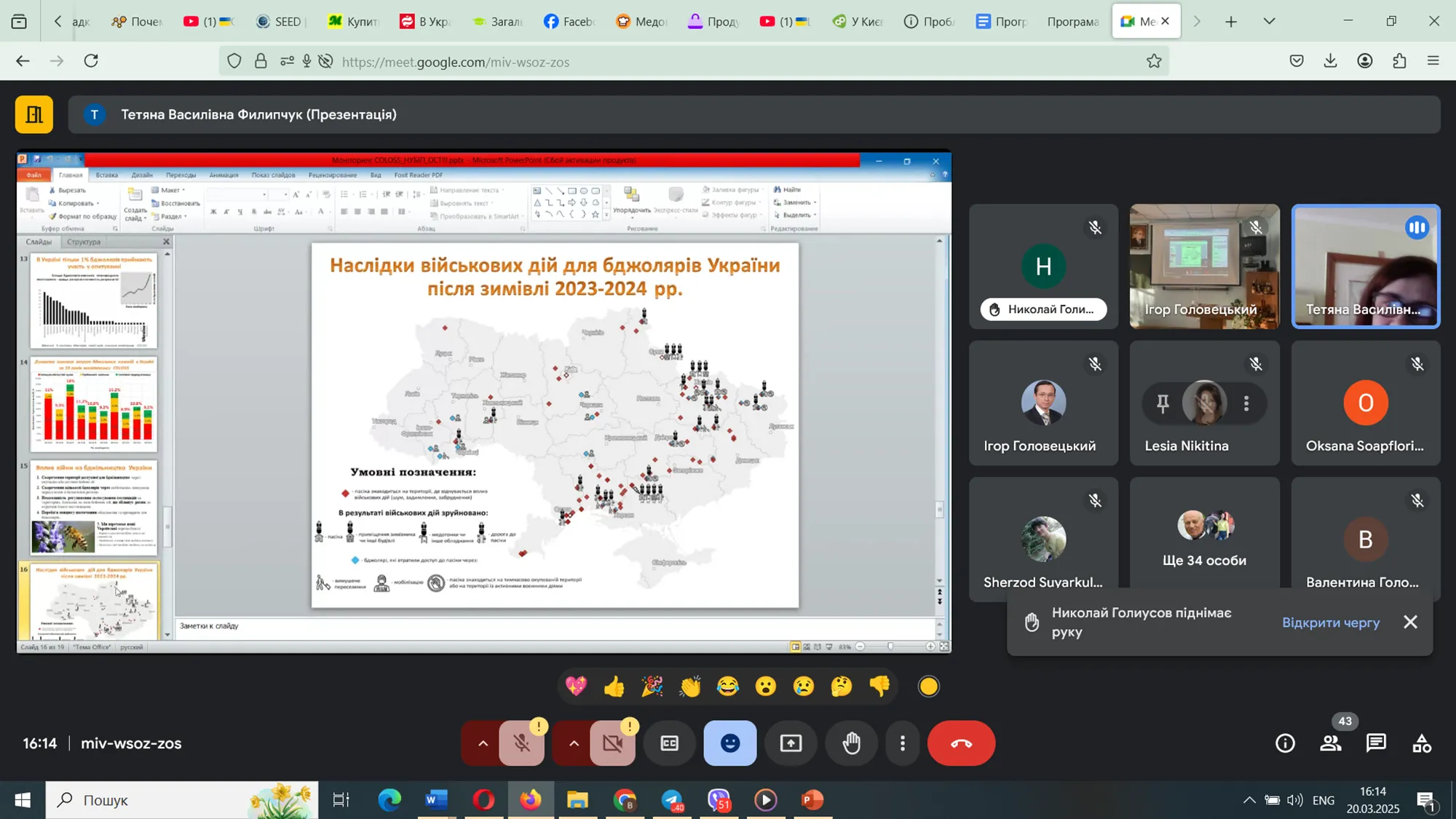Open more options three-dot menu

(x=903, y=743)
